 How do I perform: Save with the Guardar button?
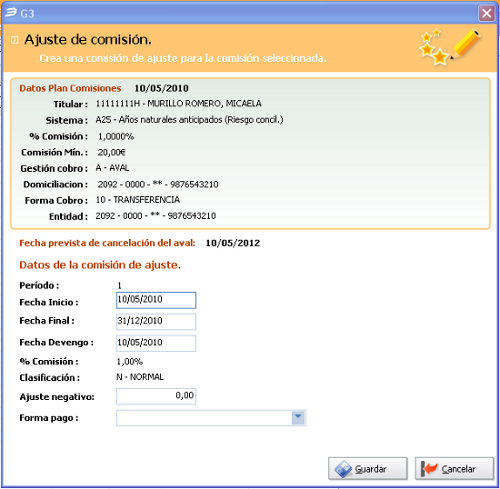[x=368, y=469]
